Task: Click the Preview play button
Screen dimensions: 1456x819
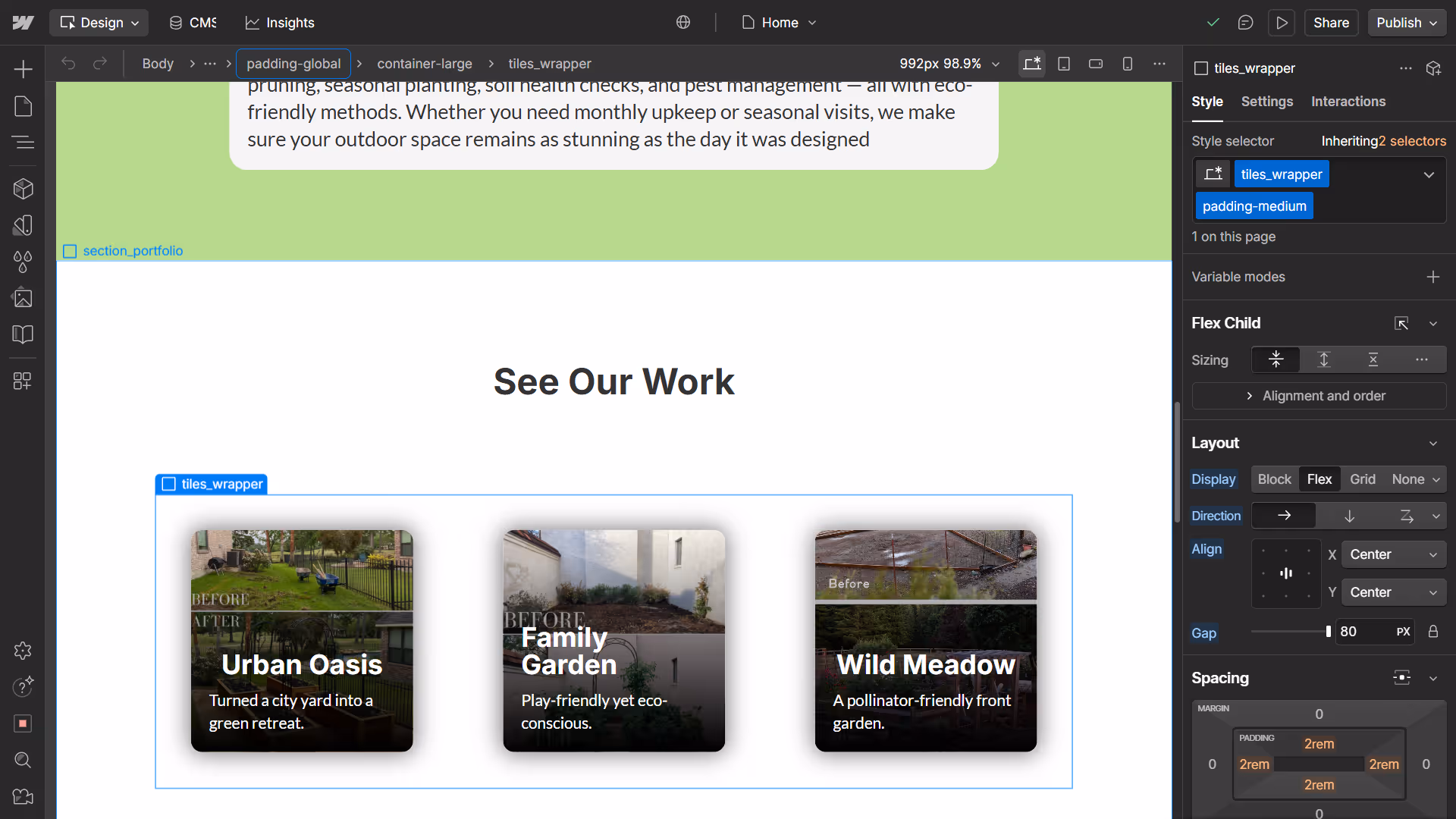Action: coord(1282,23)
